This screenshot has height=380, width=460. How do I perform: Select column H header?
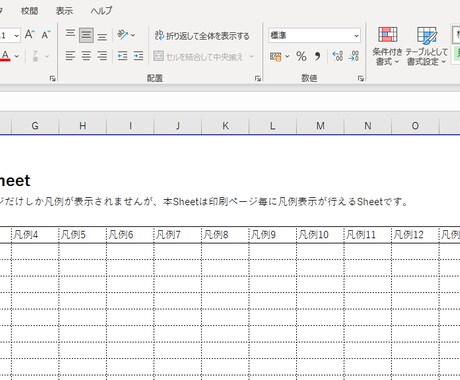83,126
